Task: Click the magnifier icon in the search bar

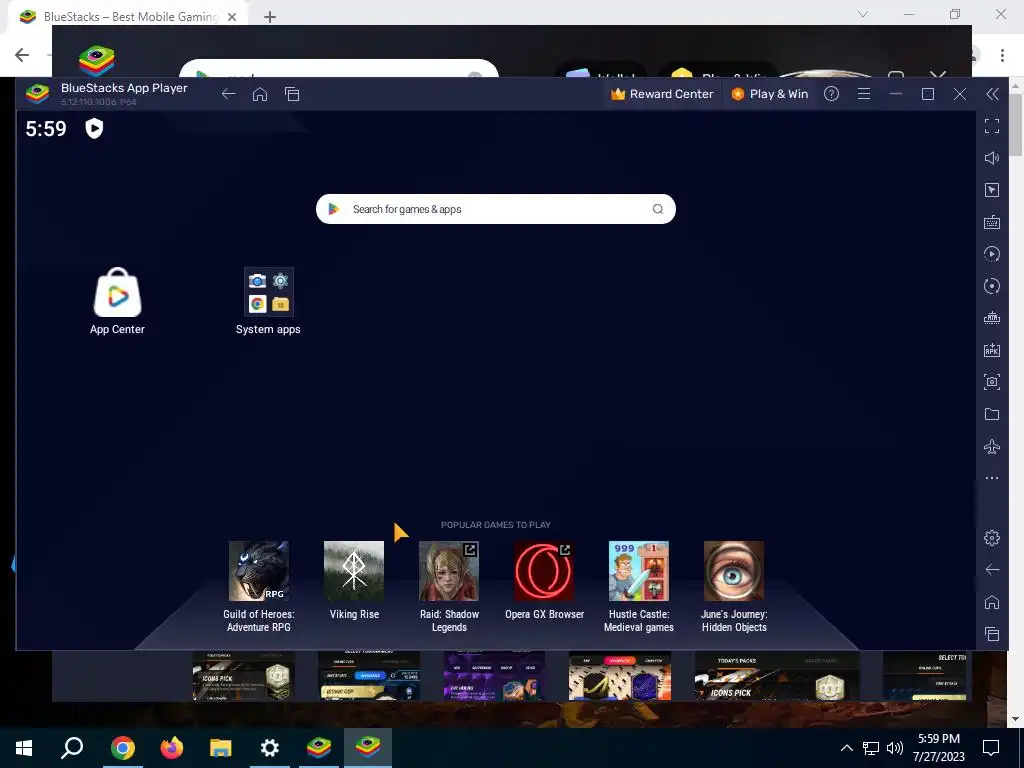Action: 658,209
